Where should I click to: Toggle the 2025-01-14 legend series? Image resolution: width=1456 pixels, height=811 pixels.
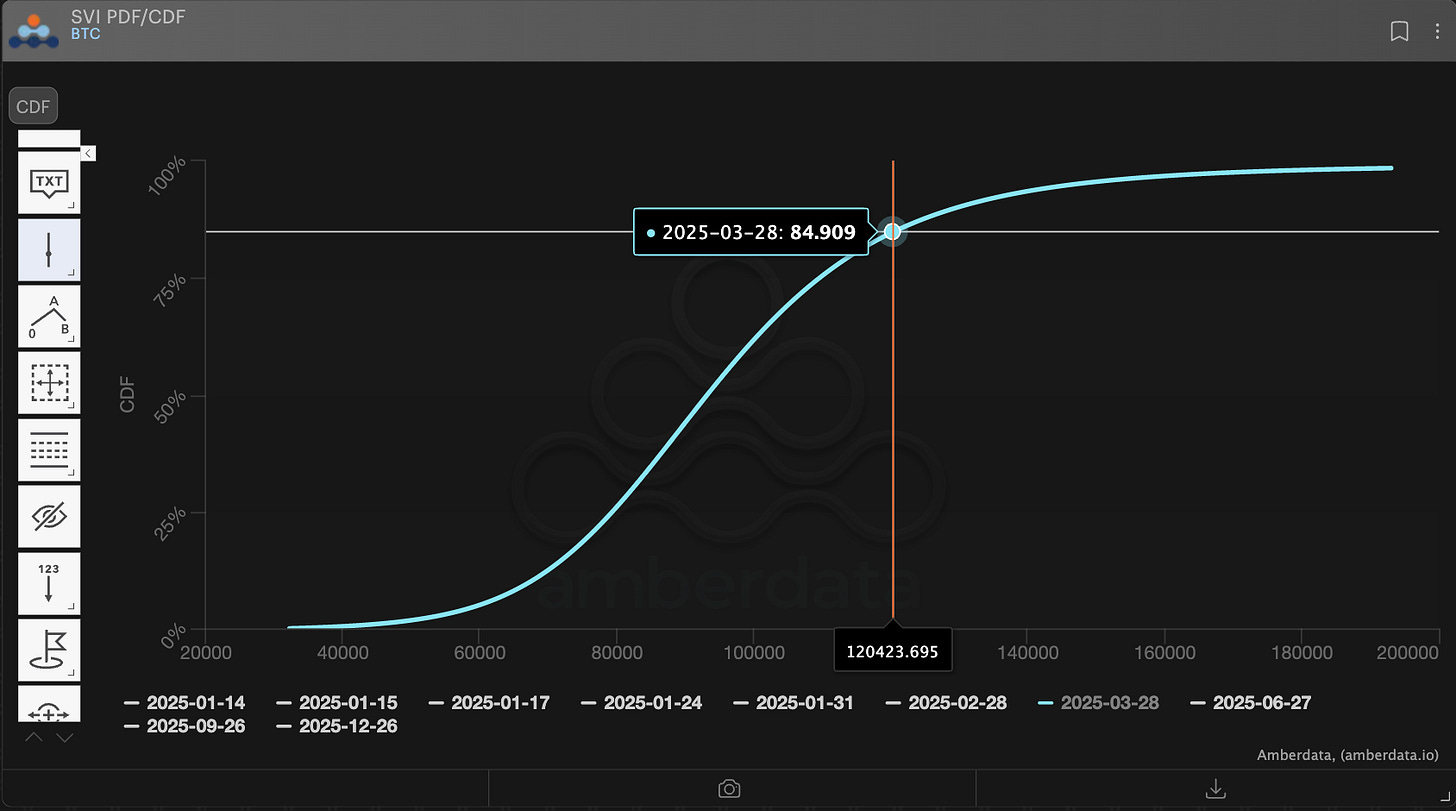pyautogui.click(x=184, y=703)
